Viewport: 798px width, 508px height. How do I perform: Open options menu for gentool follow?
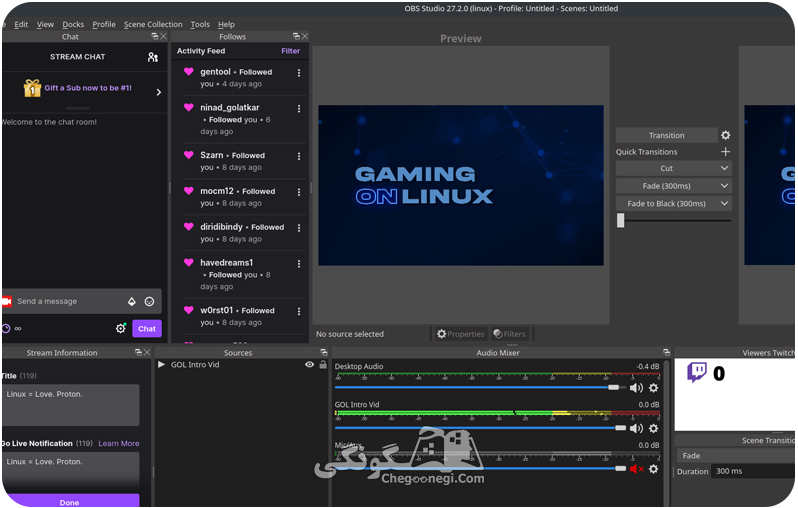click(299, 73)
